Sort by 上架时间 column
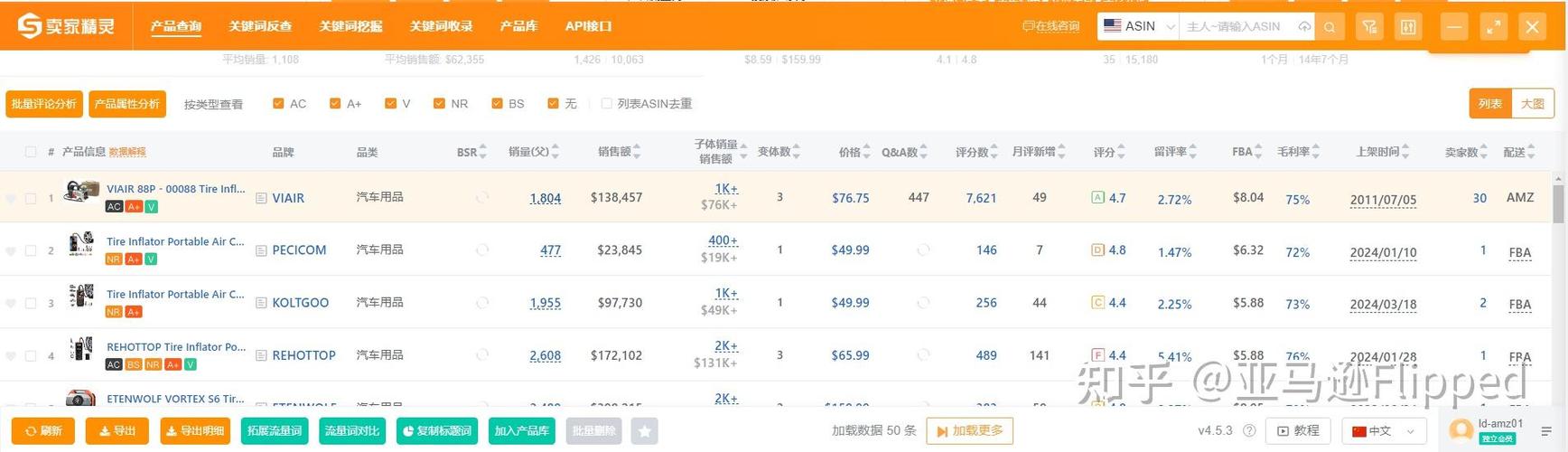This screenshot has height=452, width=1568. point(1405,152)
